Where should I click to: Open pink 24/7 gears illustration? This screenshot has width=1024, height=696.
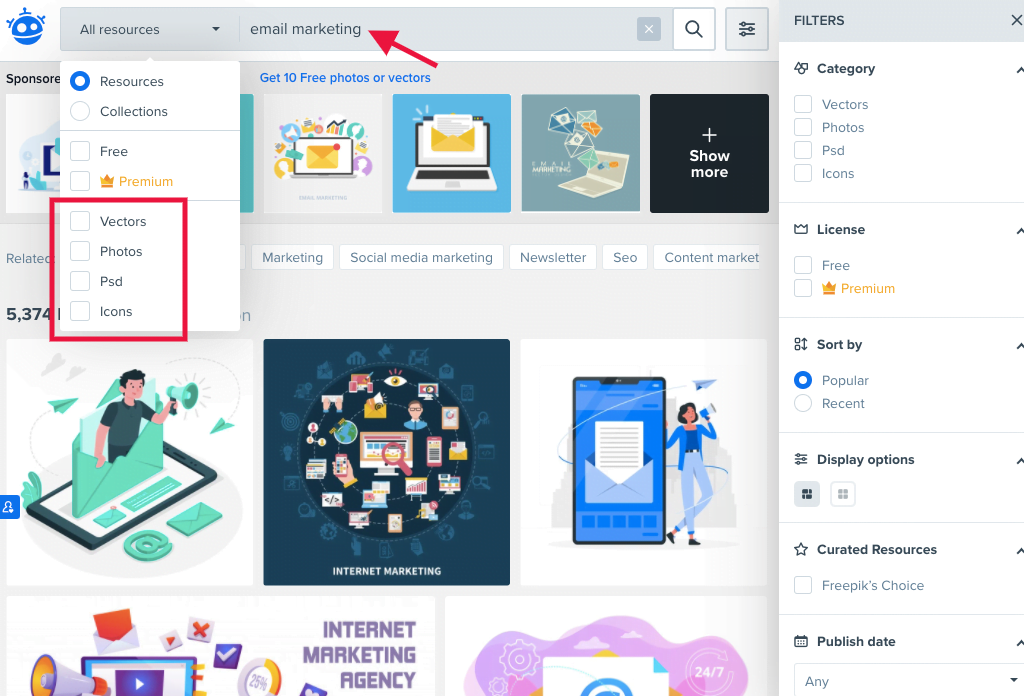(x=606, y=646)
